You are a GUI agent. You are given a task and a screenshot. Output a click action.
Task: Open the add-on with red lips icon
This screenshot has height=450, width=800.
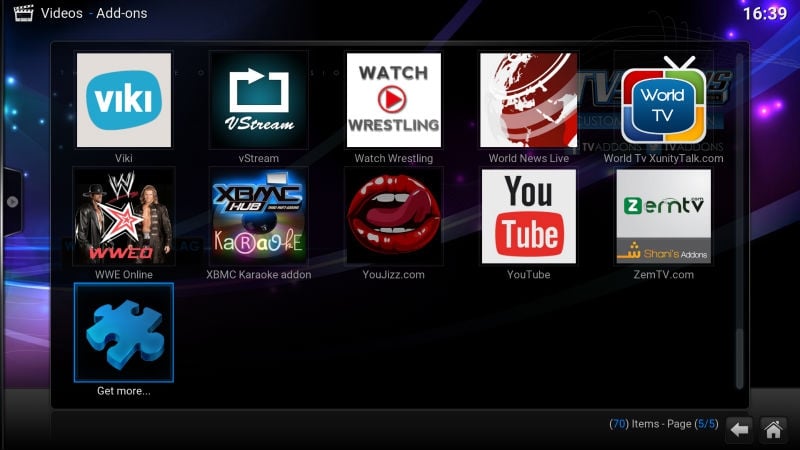coord(393,216)
